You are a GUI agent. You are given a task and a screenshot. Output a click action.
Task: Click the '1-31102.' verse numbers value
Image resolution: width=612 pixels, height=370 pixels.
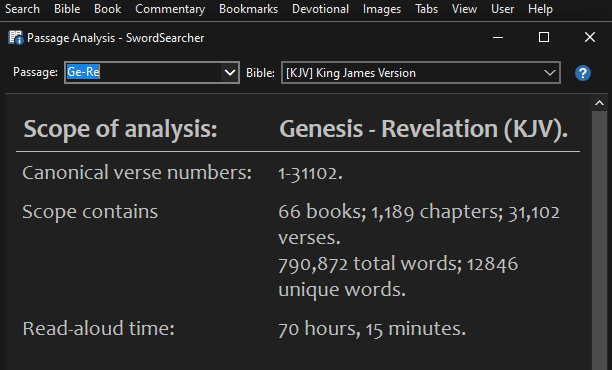point(310,173)
